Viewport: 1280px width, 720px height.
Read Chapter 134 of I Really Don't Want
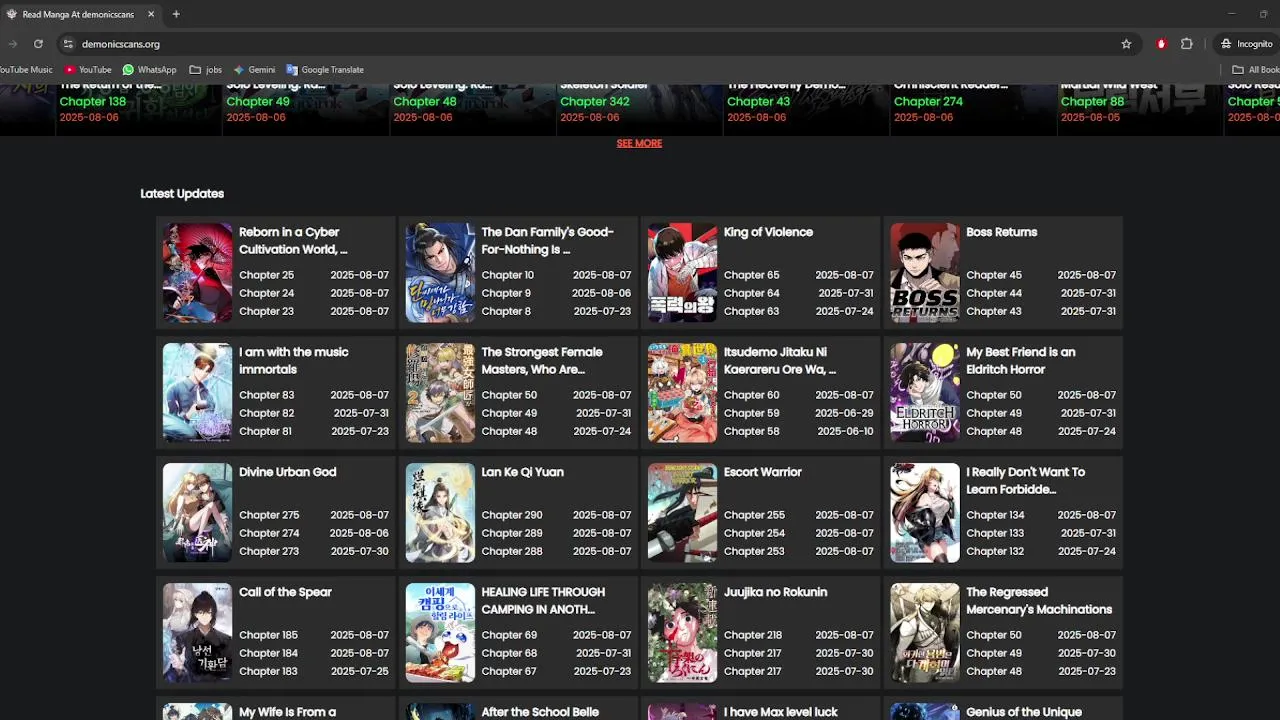(995, 515)
